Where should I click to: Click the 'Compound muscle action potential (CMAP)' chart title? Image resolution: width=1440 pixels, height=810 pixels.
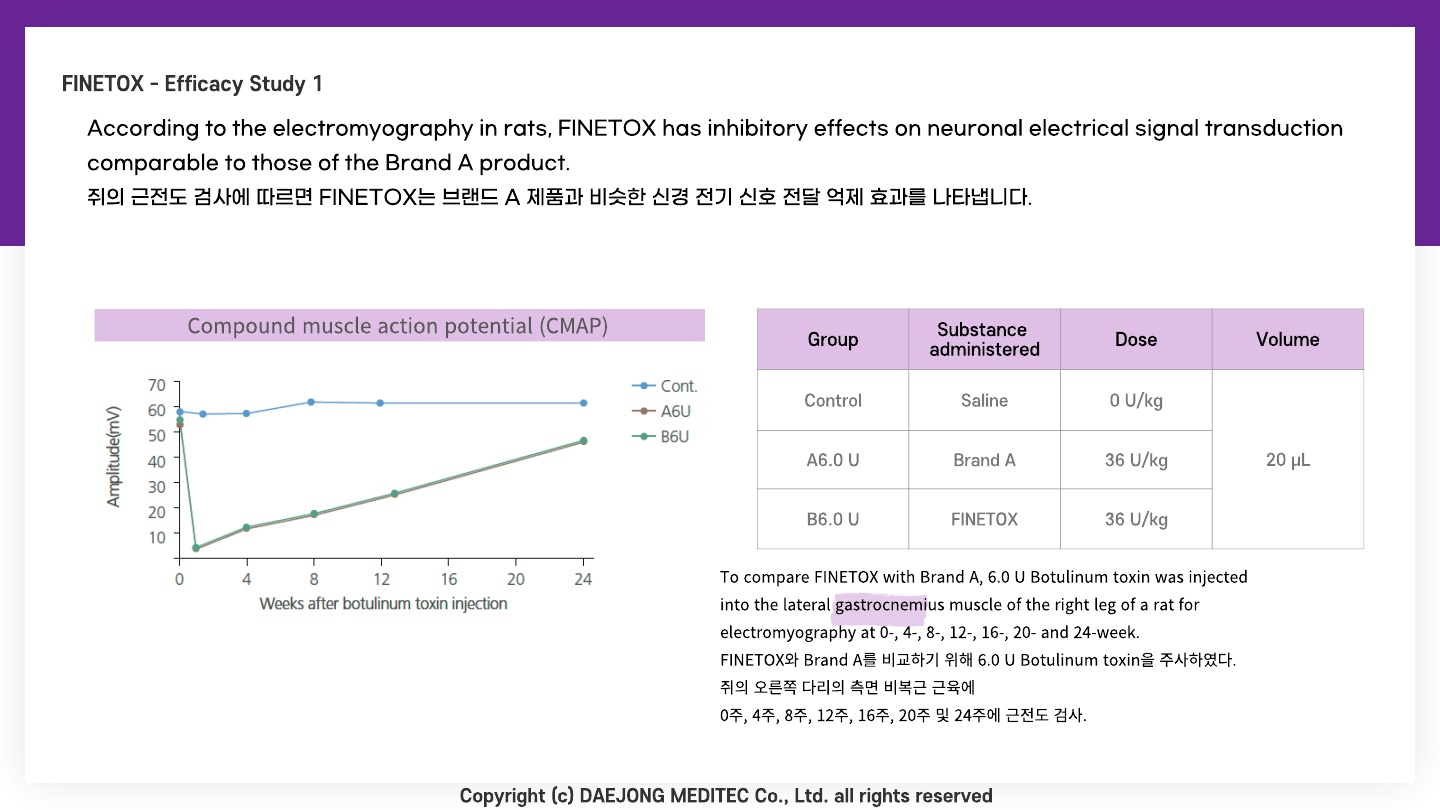pos(398,326)
